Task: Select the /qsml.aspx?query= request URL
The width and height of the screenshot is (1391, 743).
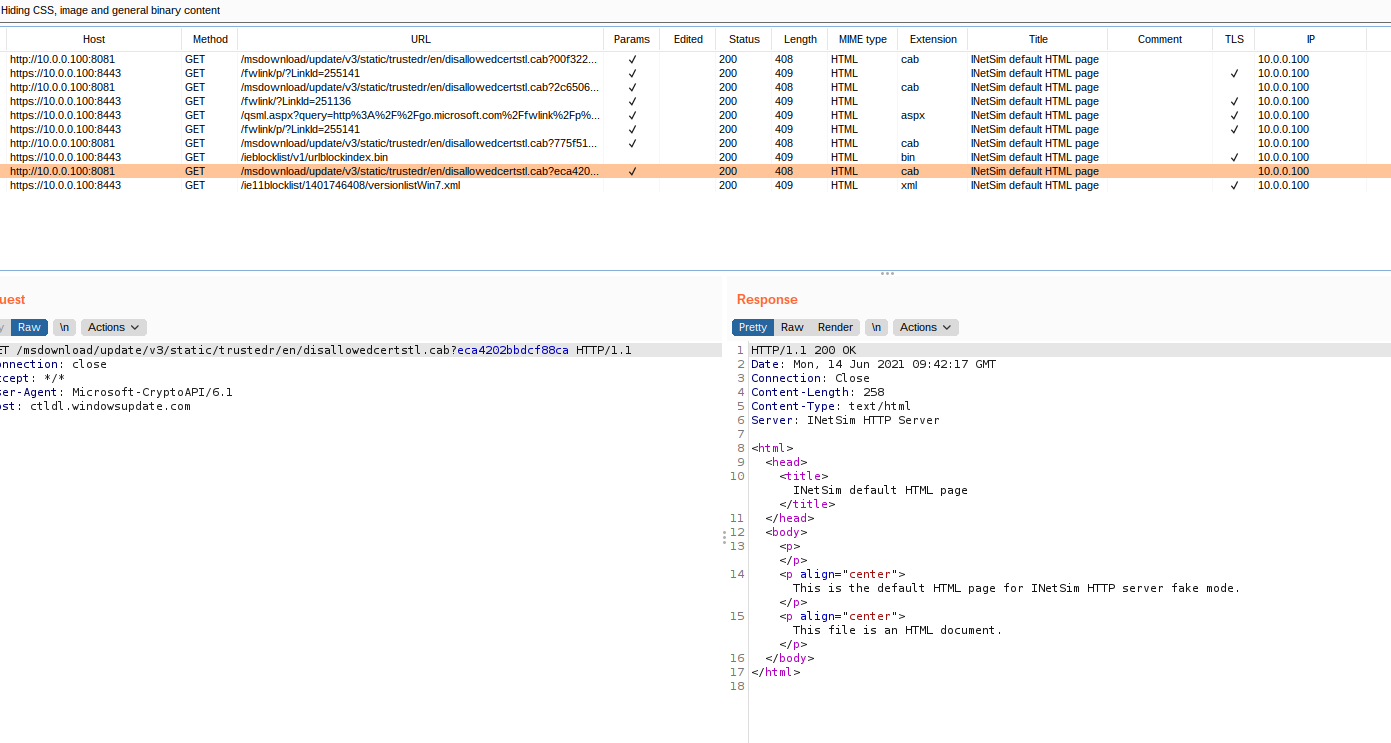Action: pyautogui.click(x=420, y=115)
